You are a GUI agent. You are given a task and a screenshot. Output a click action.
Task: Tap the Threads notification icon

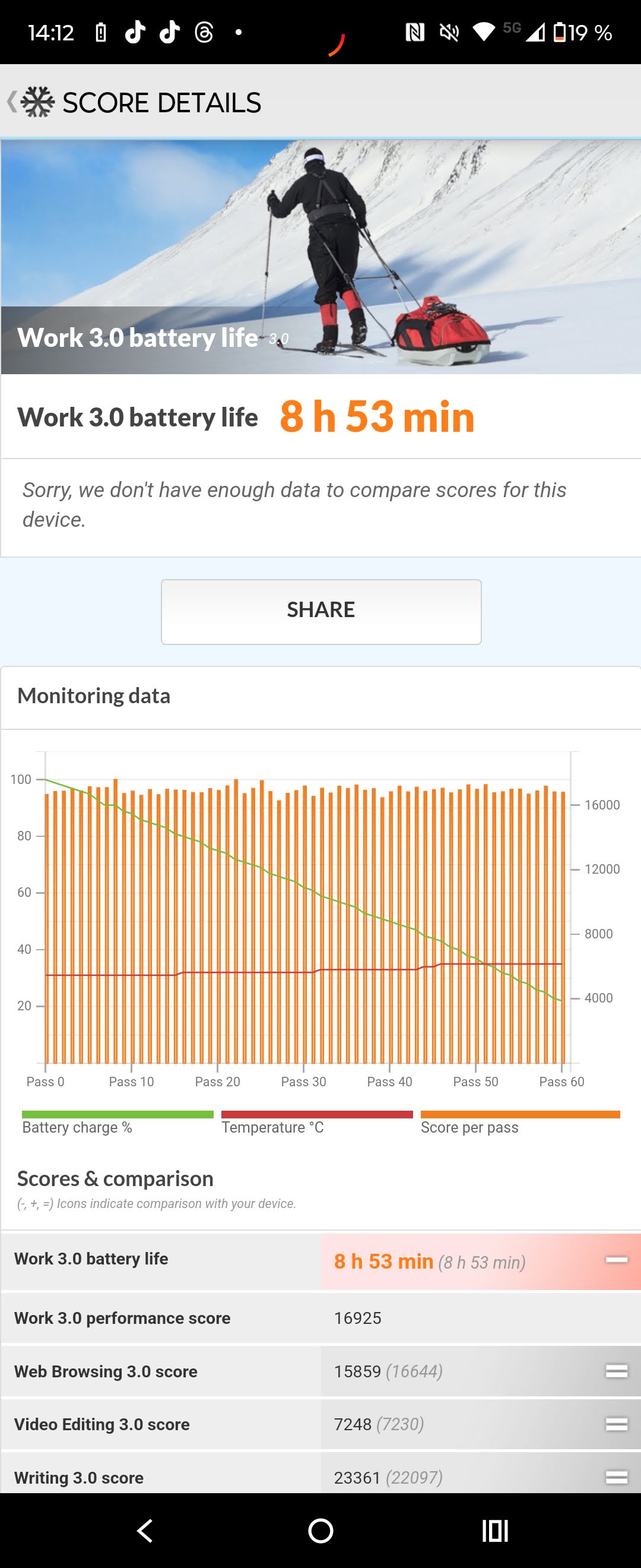click(204, 32)
